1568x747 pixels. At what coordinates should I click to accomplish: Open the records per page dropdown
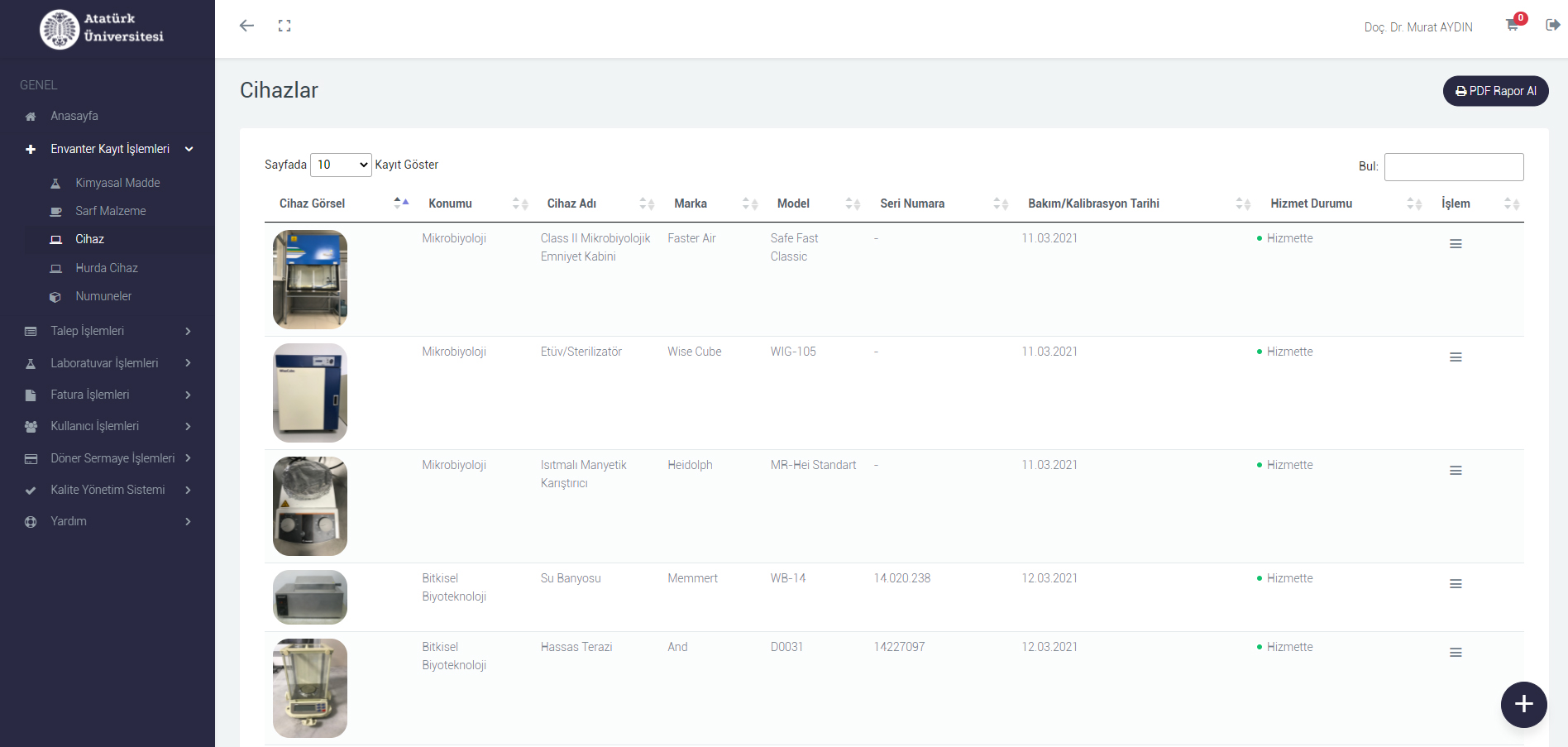341,165
